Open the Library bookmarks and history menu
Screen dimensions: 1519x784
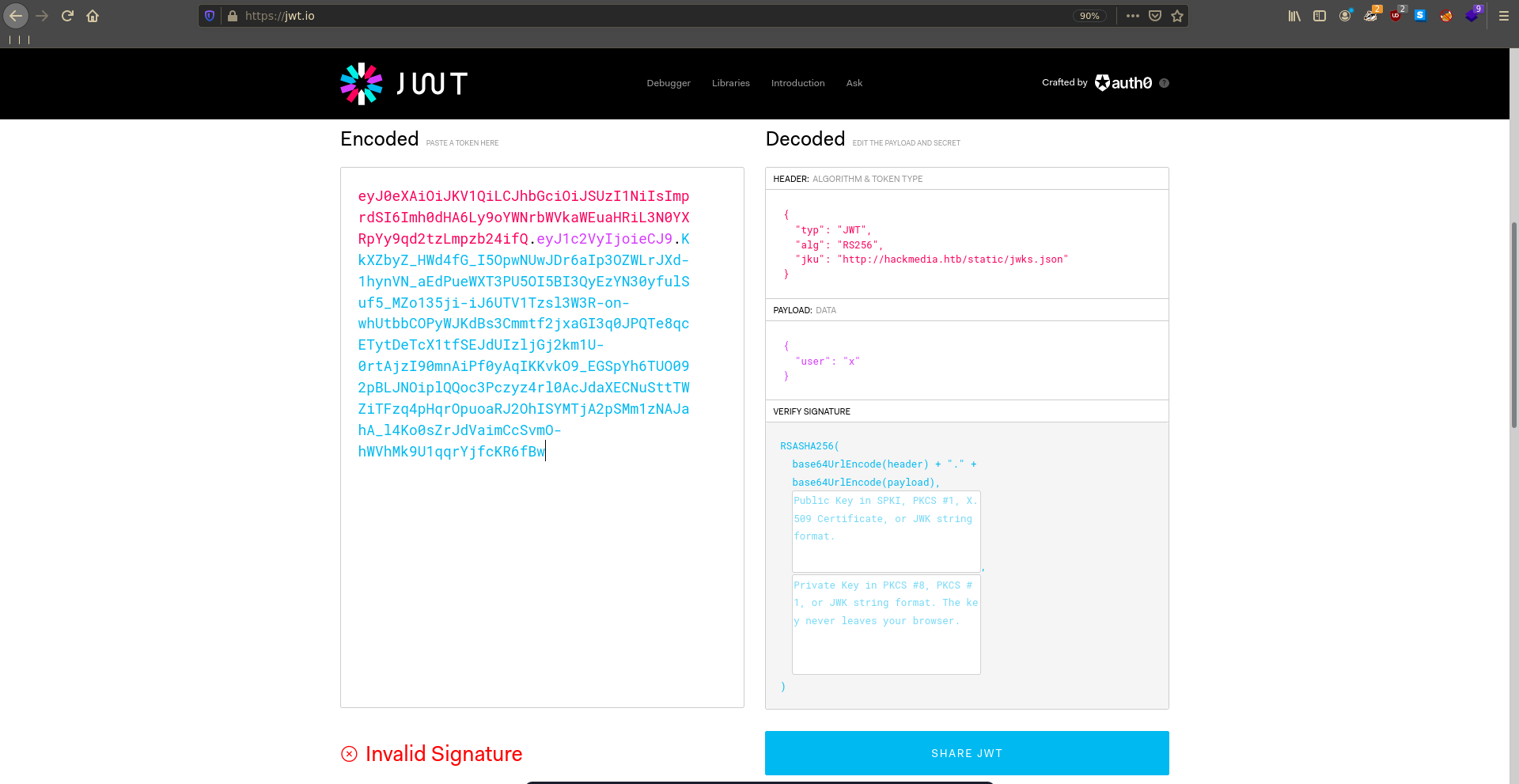[1294, 16]
